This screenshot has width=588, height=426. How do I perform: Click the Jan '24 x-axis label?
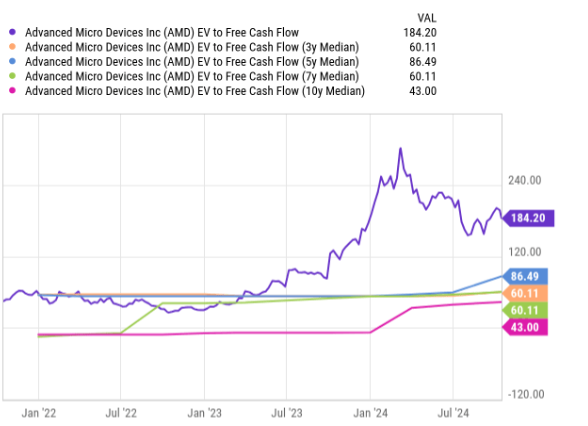point(370,413)
